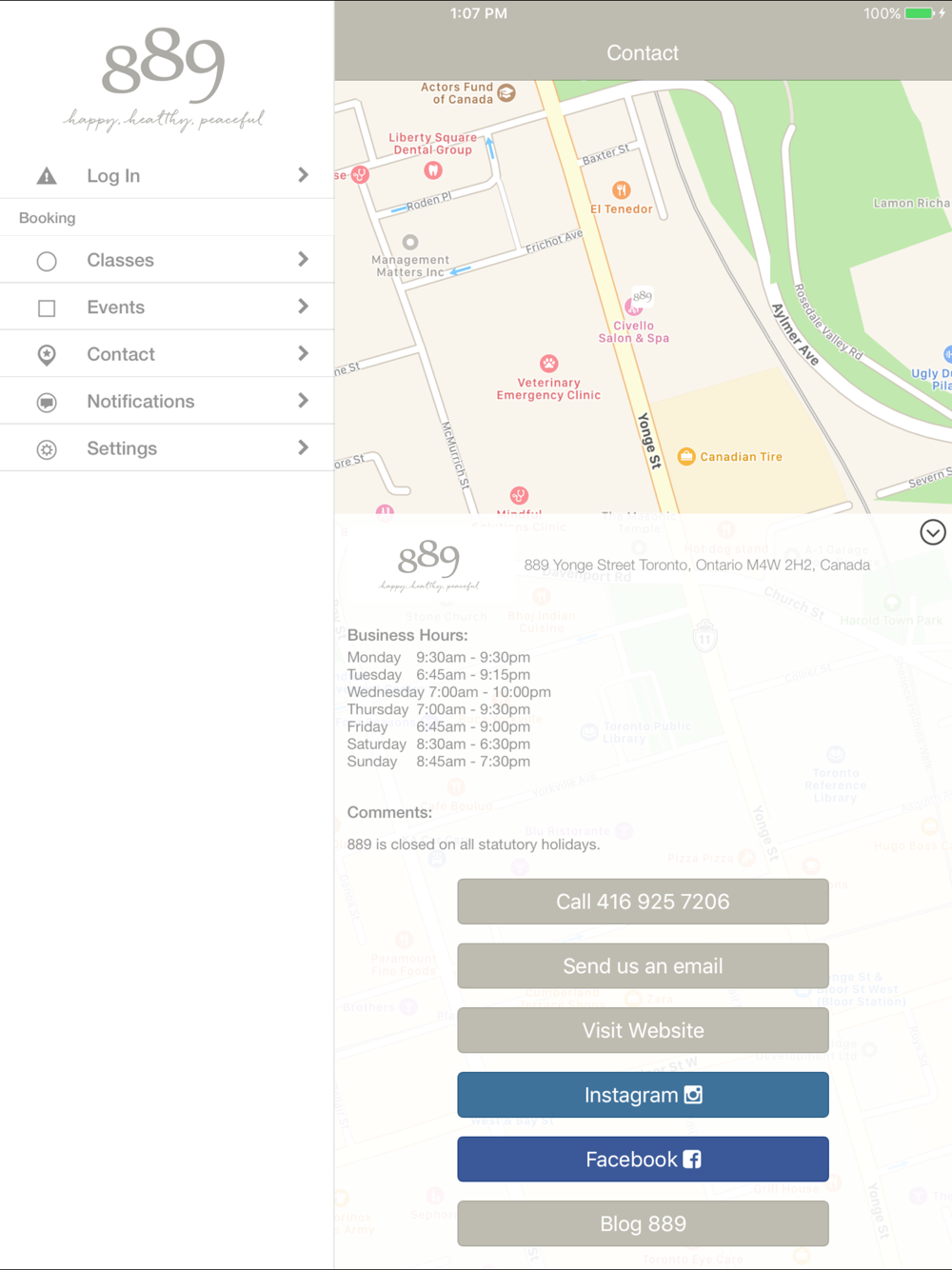The width and height of the screenshot is (952, 1270).
Task: Click the 889 logo beside the address
Action: click(429, 558)
